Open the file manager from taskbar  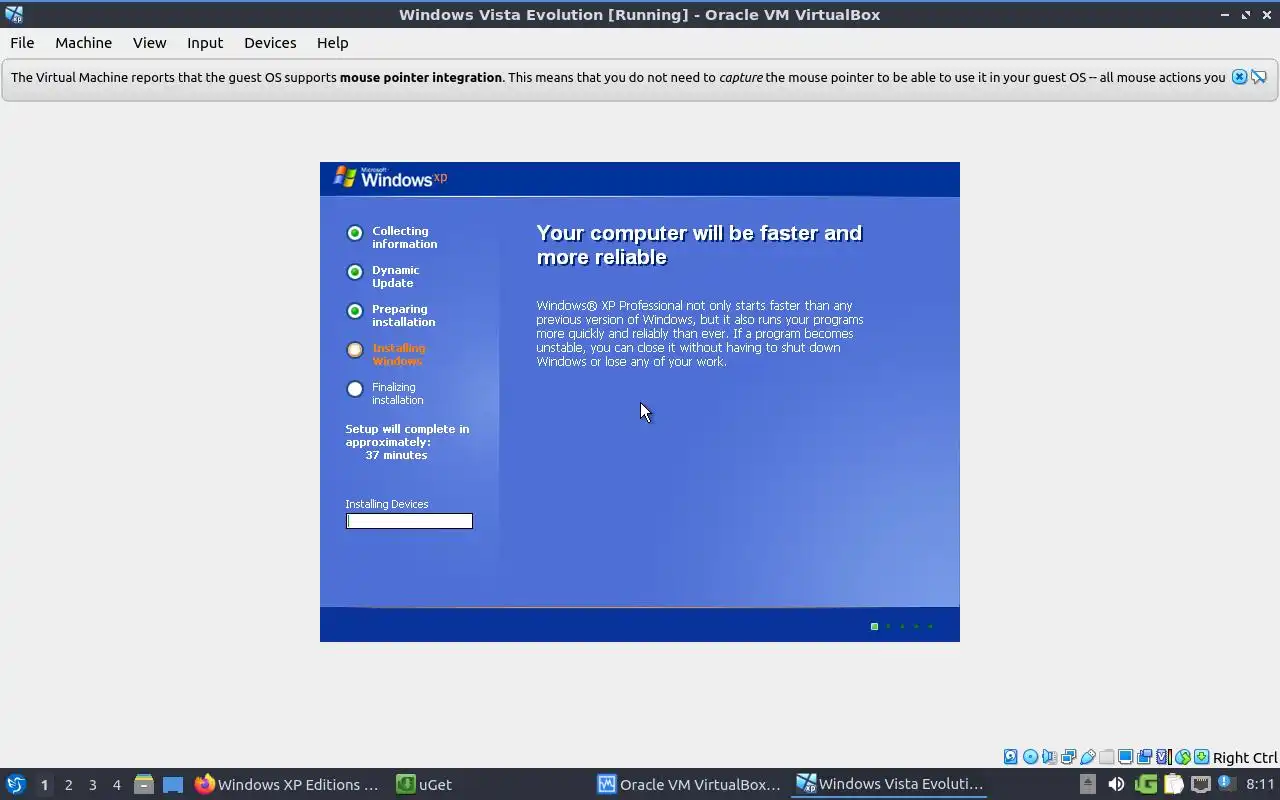click(x=144, y=784)
